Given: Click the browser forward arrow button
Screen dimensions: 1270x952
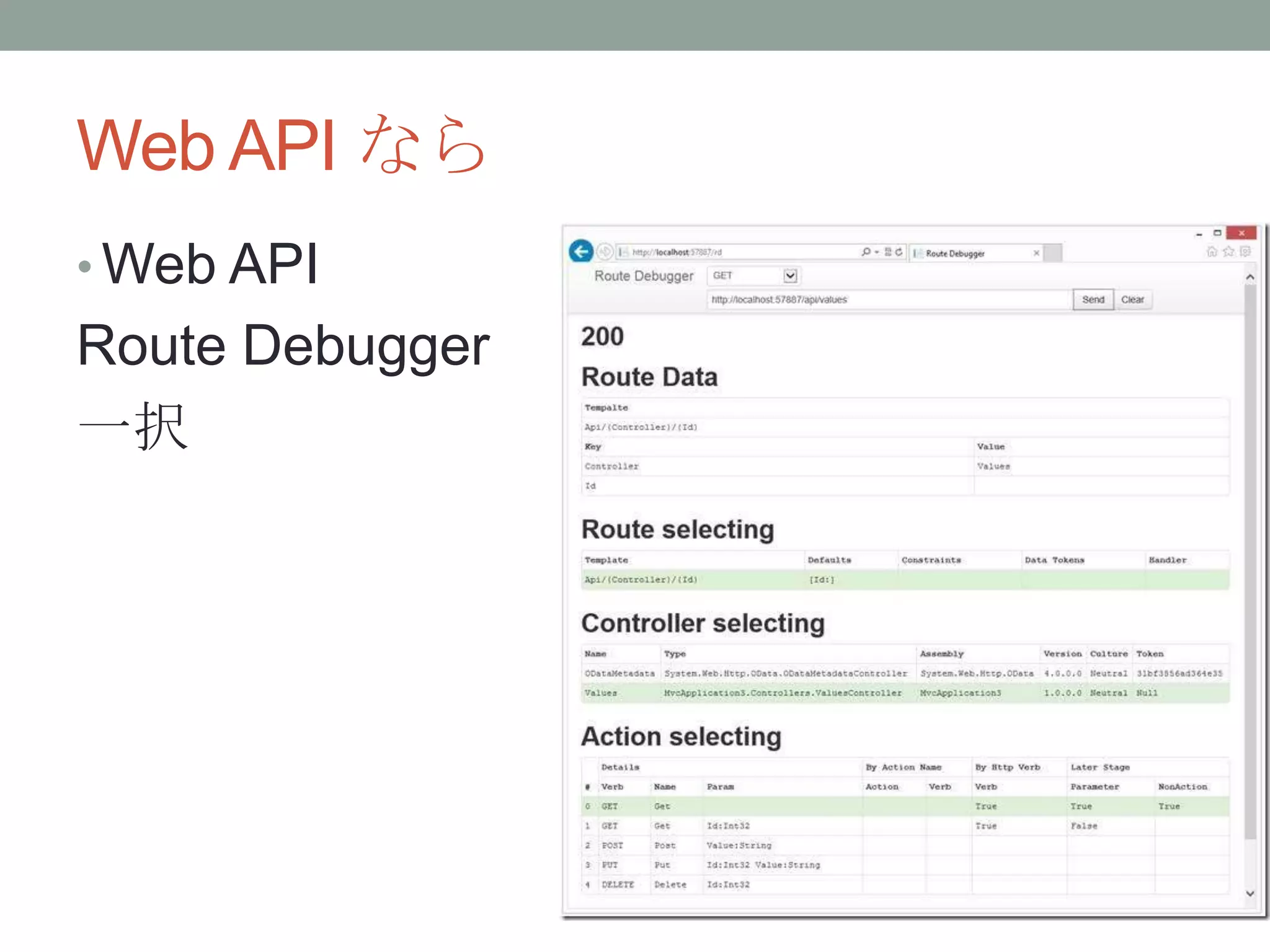Looking at the screenshot, I should 605,252.
